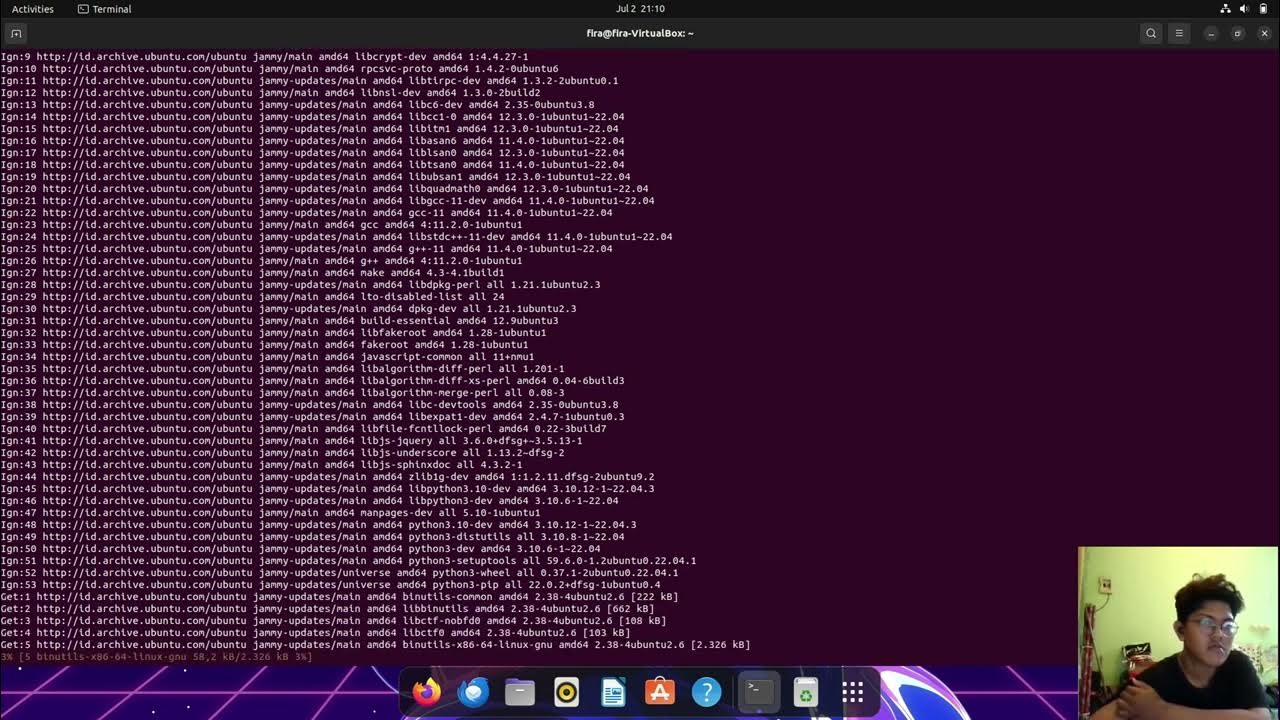1280x720 pixels.
Task: Open the Files manager in the dock
Action: coord(520,692)
